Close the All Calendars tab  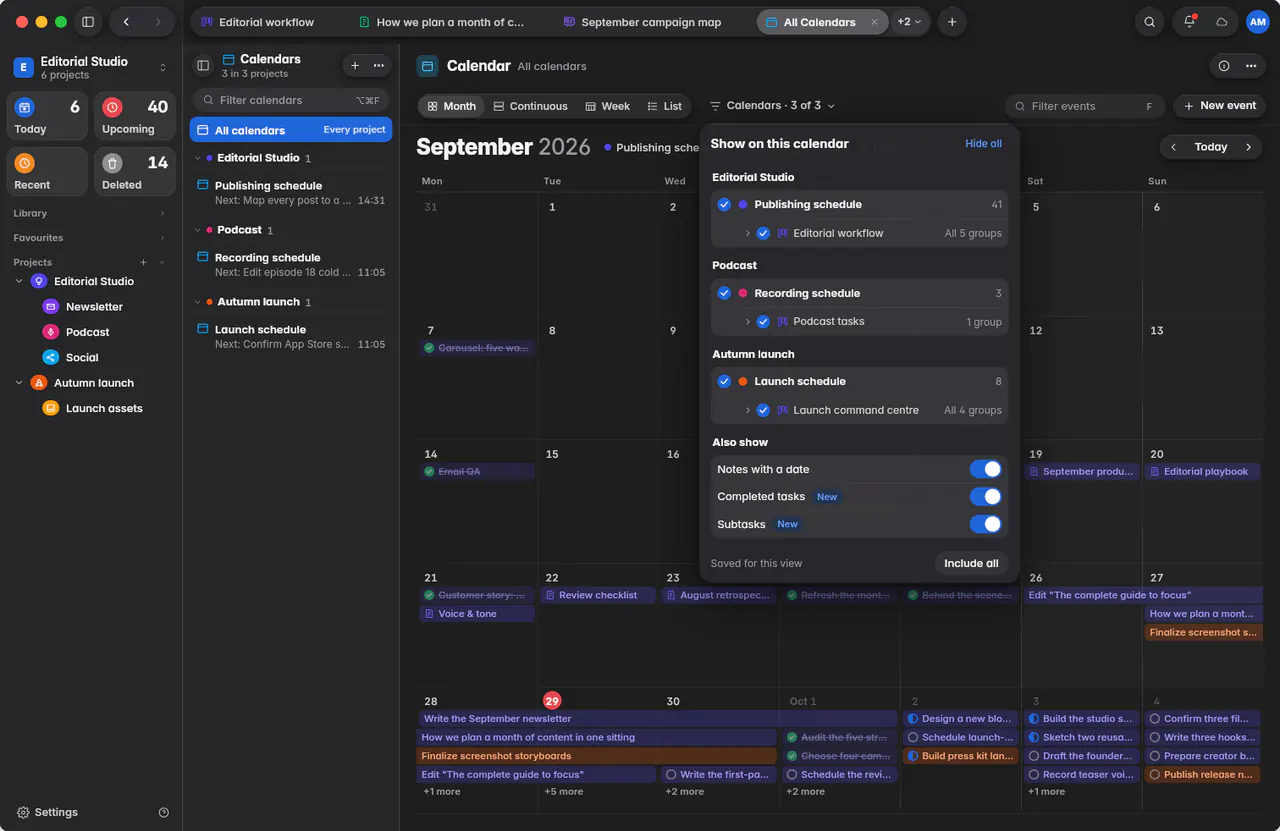[x=875, y=22]
